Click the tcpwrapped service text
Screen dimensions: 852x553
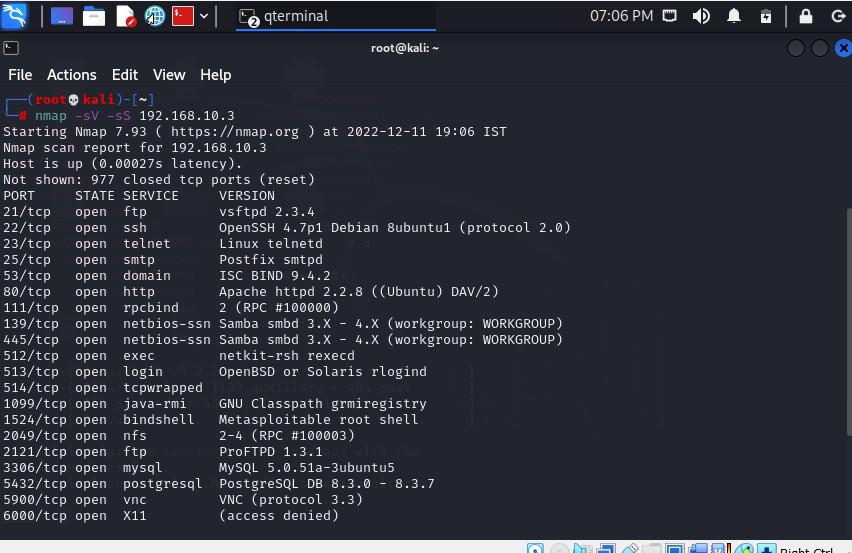162,388
